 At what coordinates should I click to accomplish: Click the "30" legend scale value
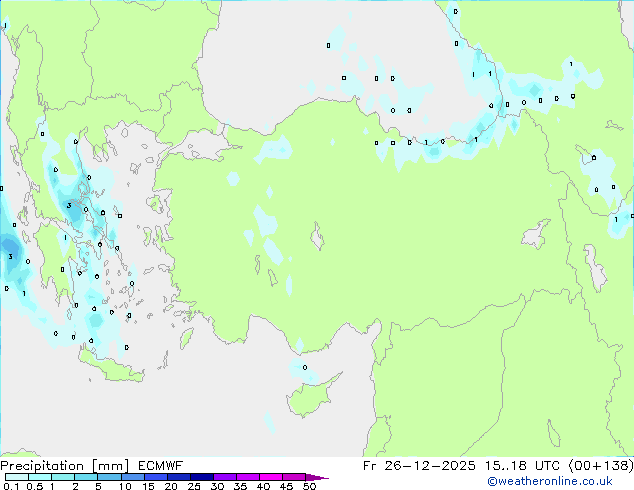tap(217, 486)
